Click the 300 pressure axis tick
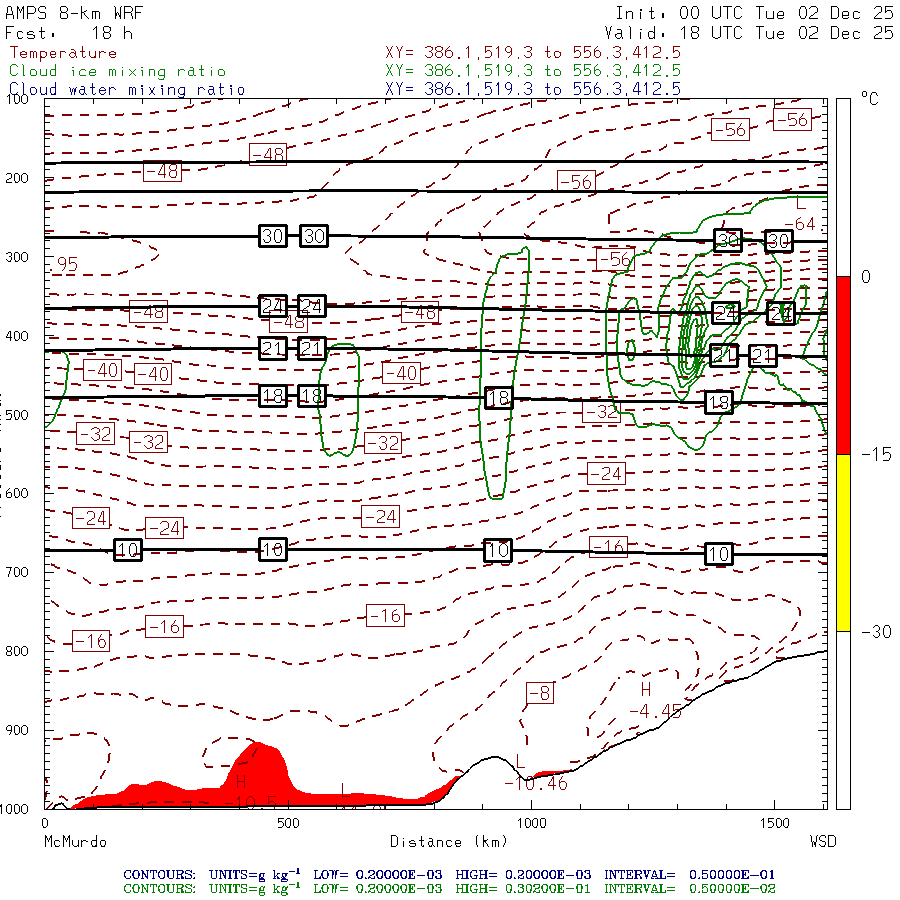The height and width of the screenshot is (900, 900). point(17,257)
